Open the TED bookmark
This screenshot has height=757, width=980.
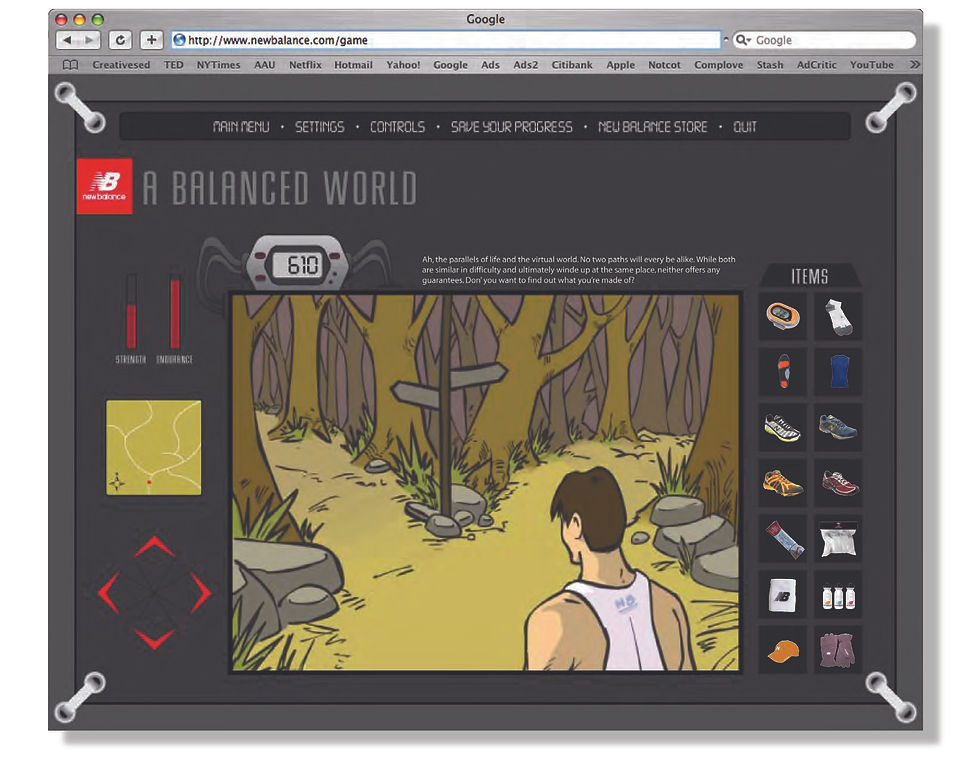tap(174, 64)
